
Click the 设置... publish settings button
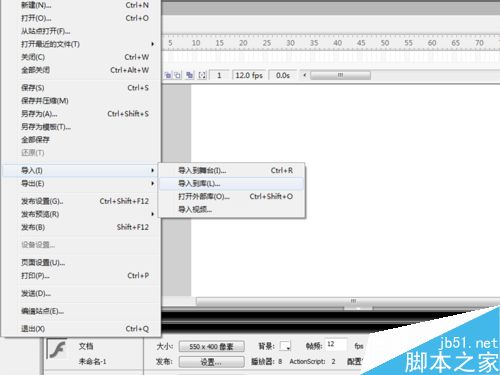coord(212,362)
